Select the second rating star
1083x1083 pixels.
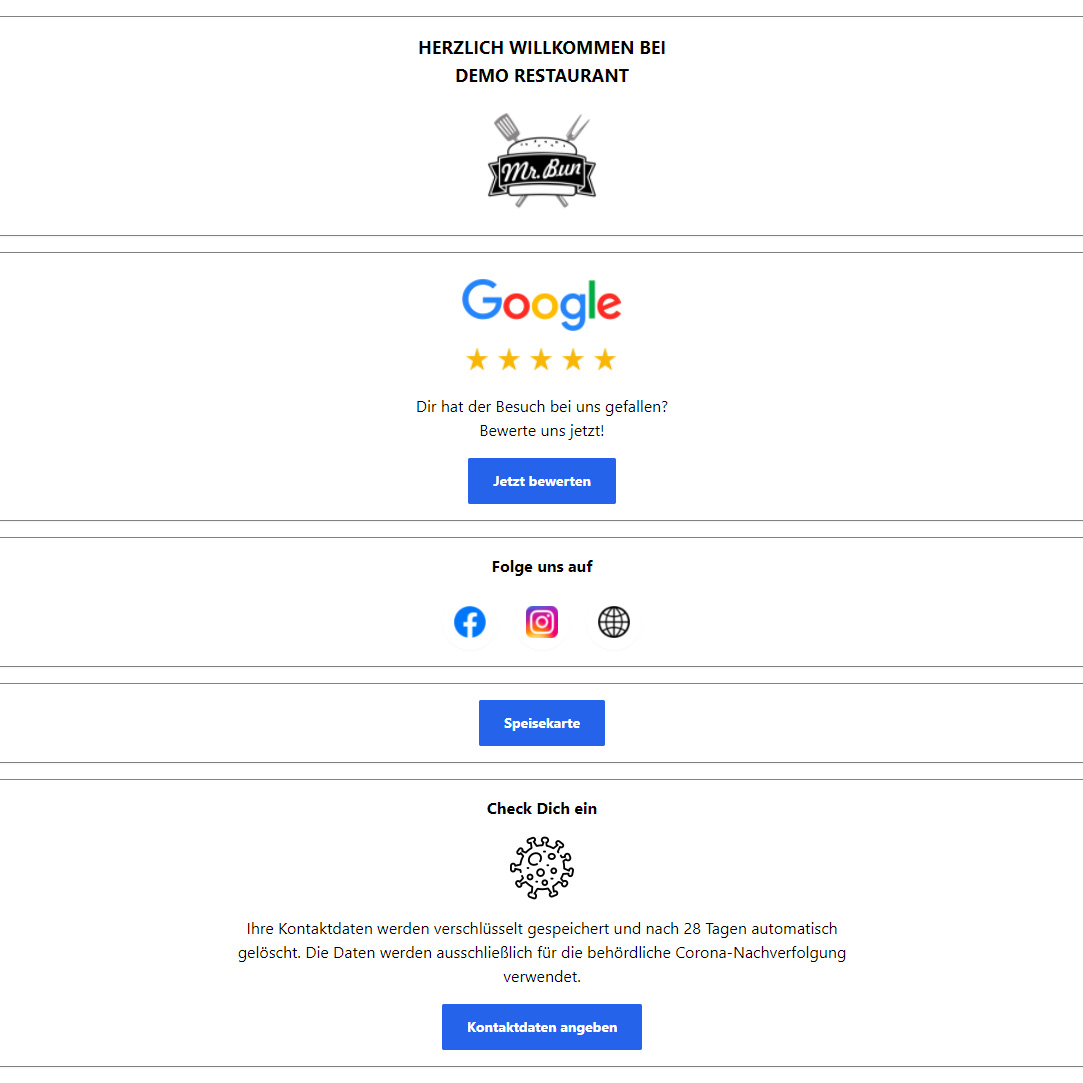[509, 360]
